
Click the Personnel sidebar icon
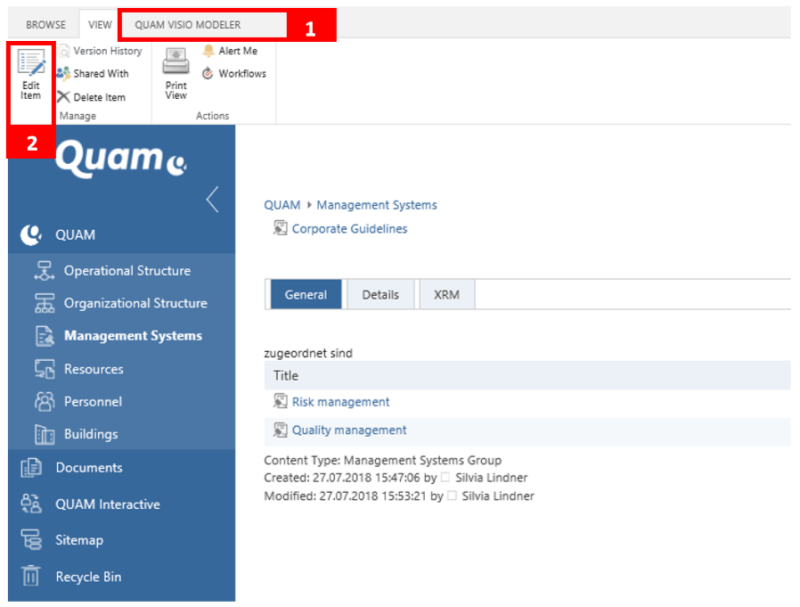pyautogui.click(x=44, y=401)
